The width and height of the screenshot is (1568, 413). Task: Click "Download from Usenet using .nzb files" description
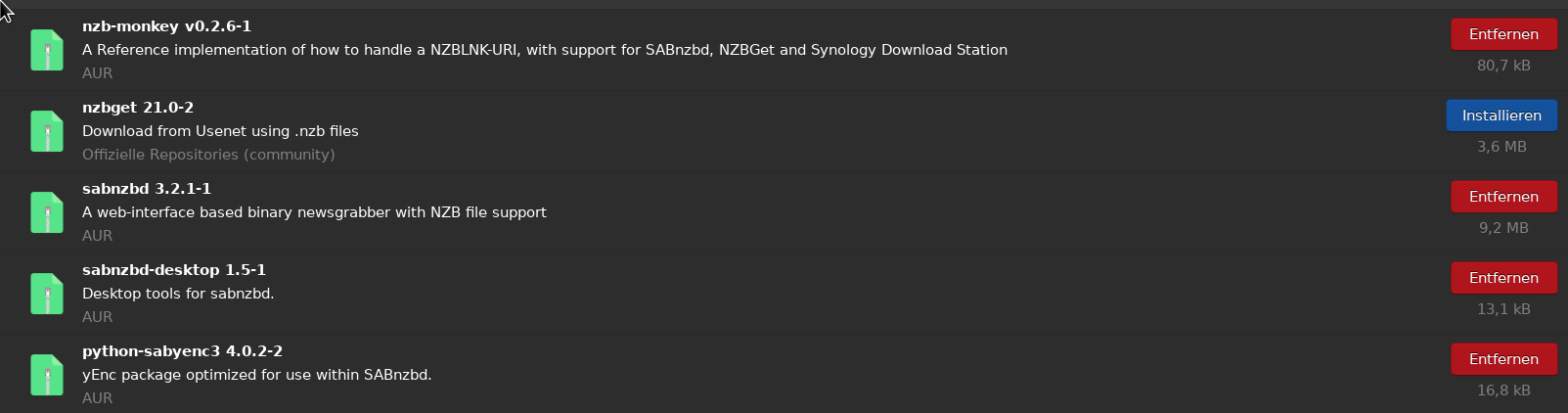click(x=220, y=131)
